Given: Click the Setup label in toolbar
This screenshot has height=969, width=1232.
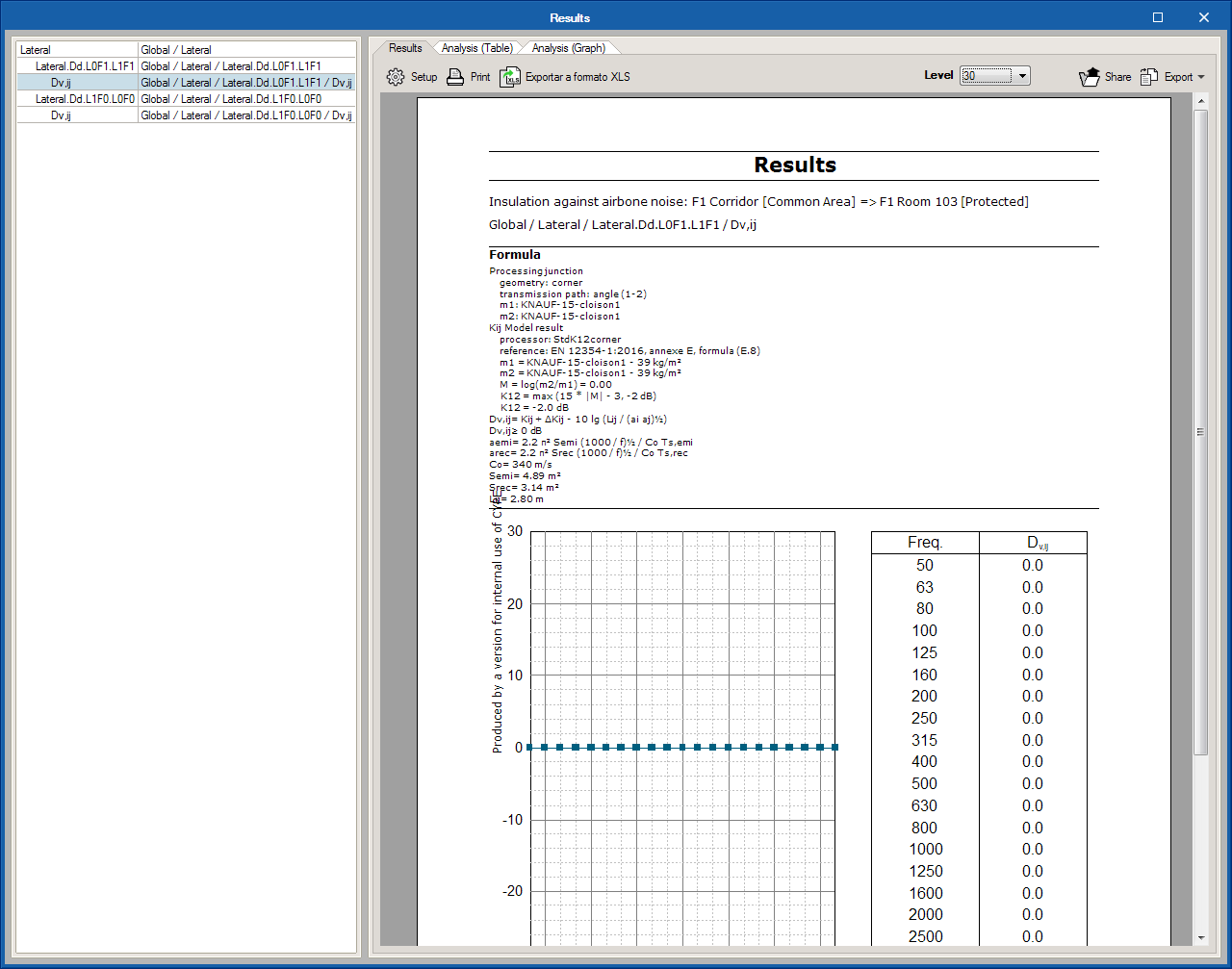Looking at the screenshot, I should [x=423, y=77].
